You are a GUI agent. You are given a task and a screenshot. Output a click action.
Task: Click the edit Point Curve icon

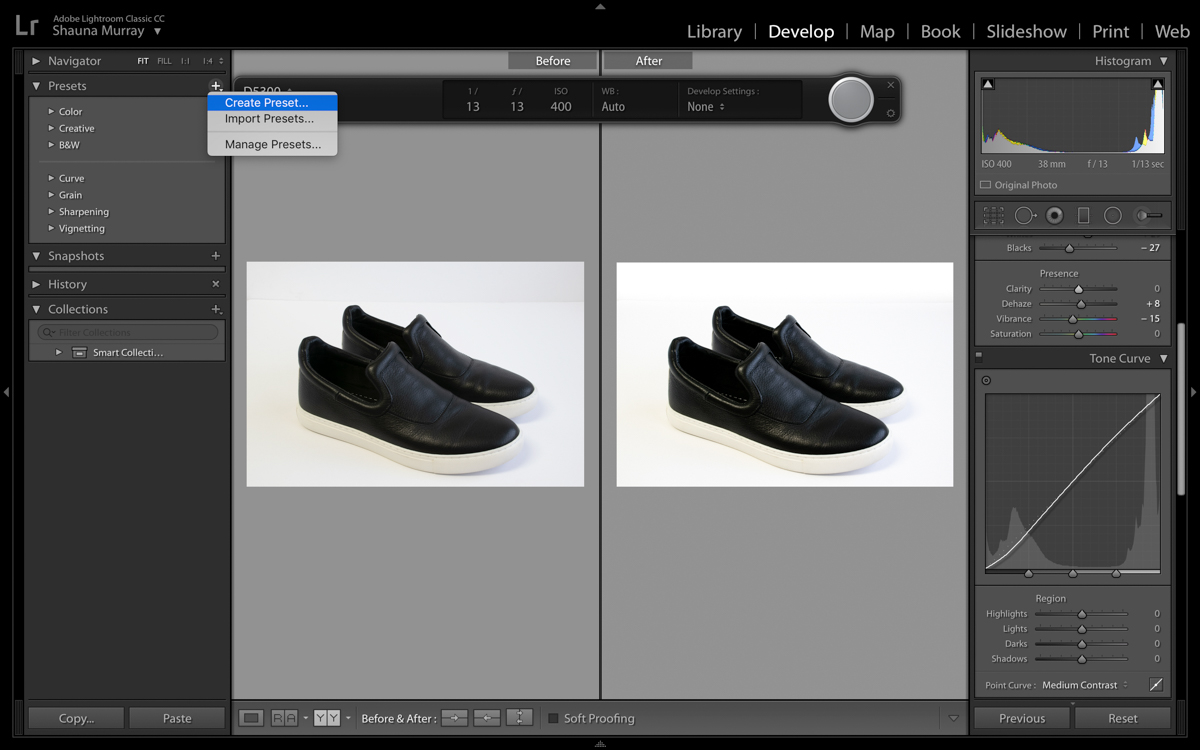pyautogui.click(x=1156, y=685)
